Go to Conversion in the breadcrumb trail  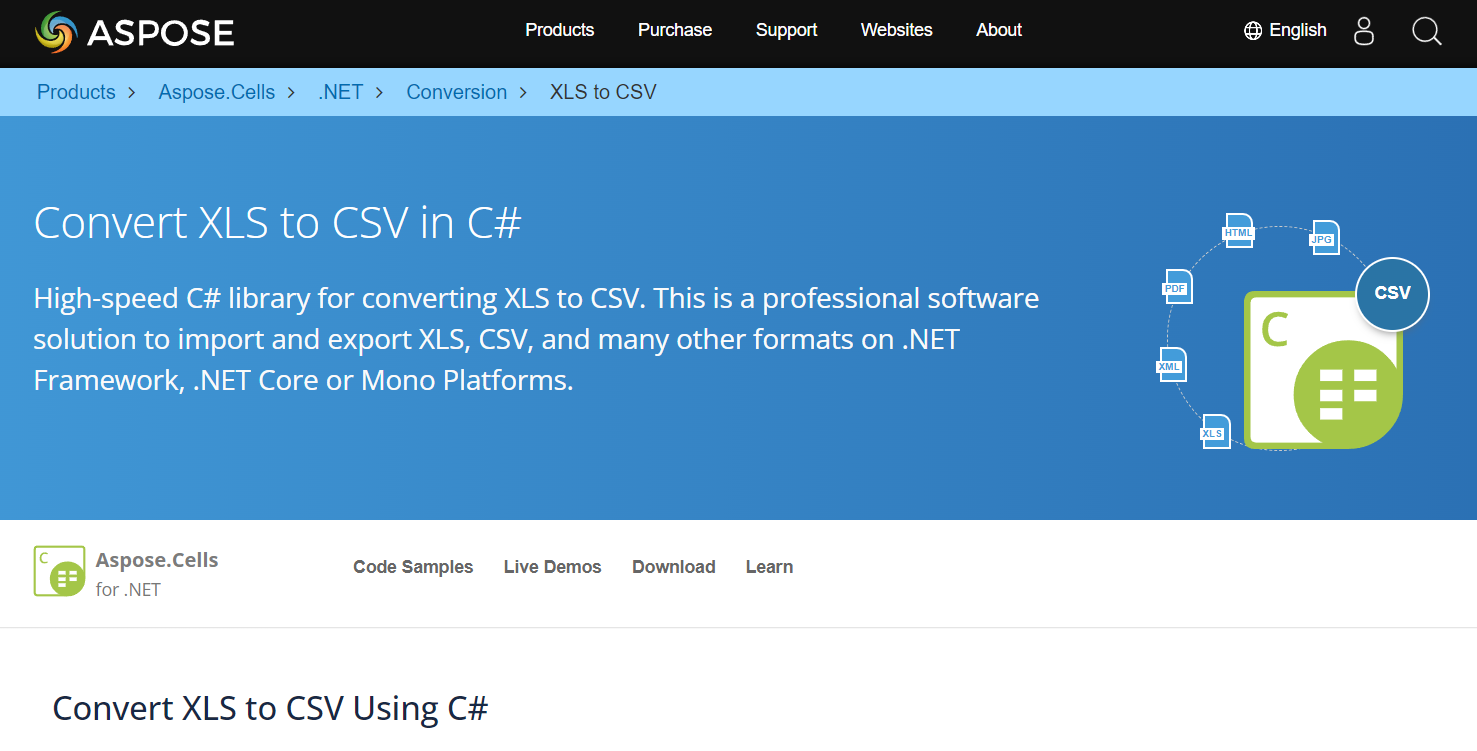pyautogui.click(x=456, y=91)
